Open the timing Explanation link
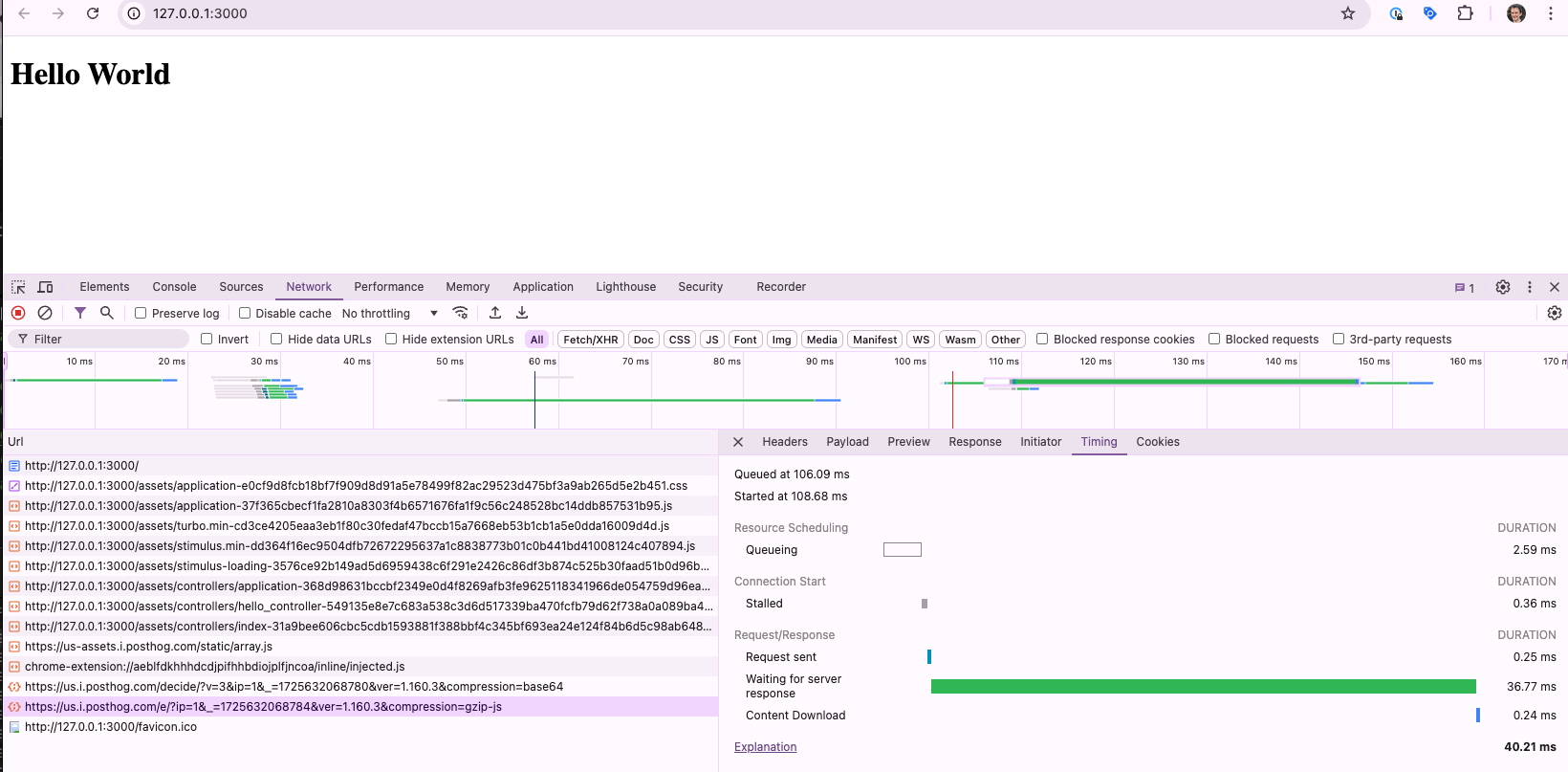 pyautogui.click(x=765, y=747)
